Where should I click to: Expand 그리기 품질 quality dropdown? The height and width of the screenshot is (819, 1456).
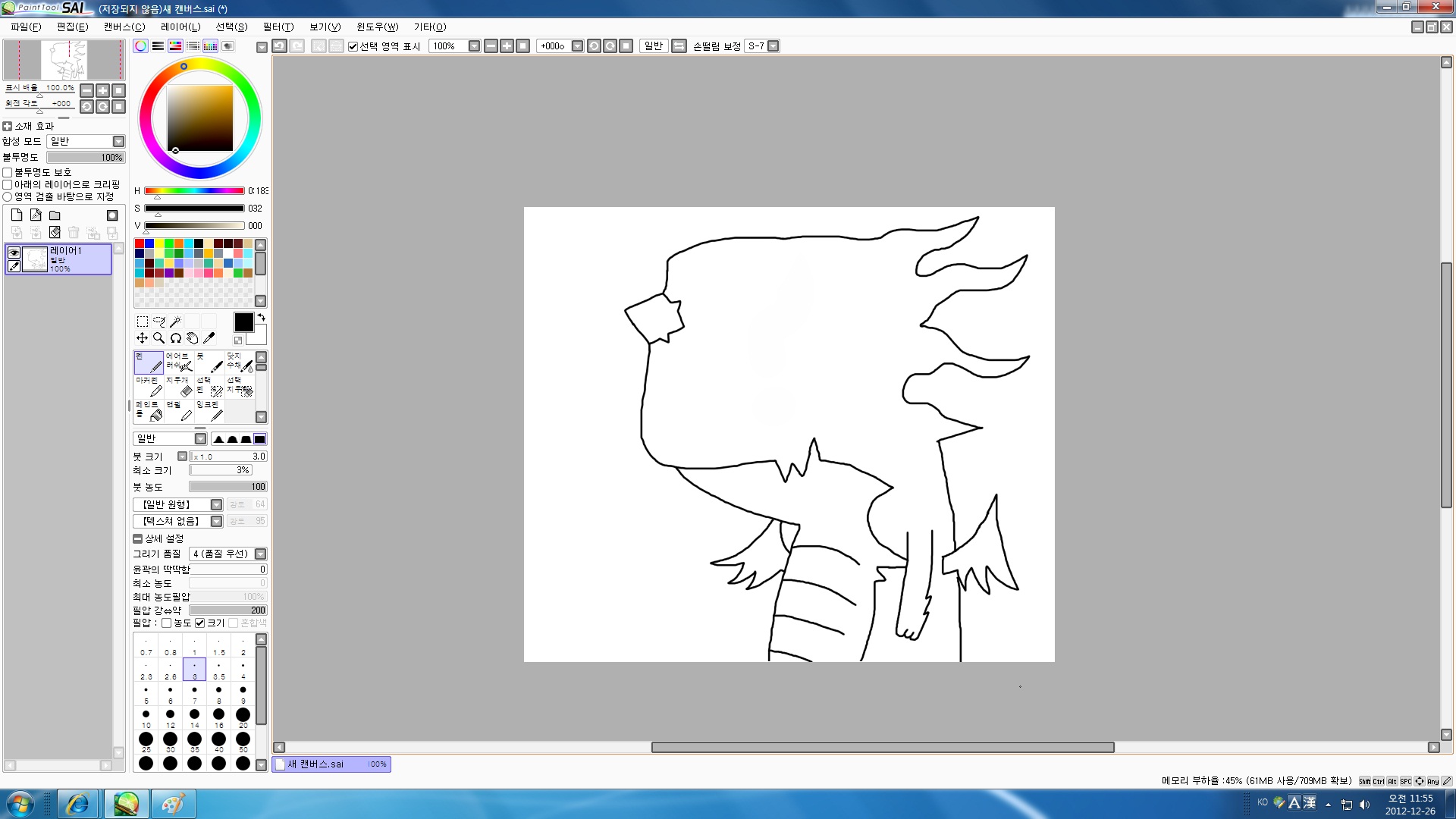(x=260, y=554)
